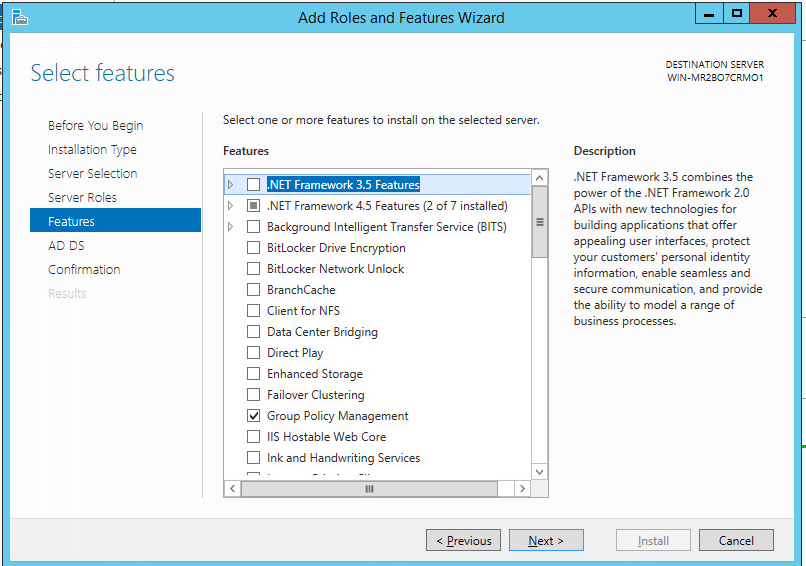Expand the .NET Framework 3.5 Features node
The image size is (806, 566).
tap(231, 185)
